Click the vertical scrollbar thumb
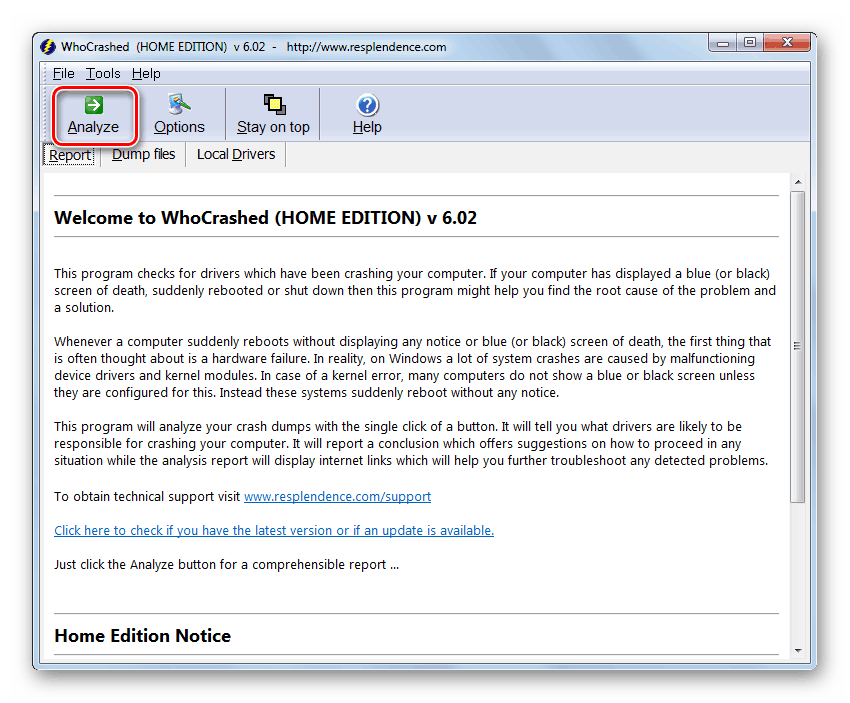This screenshot has width=850, height=703. point(797,347)
